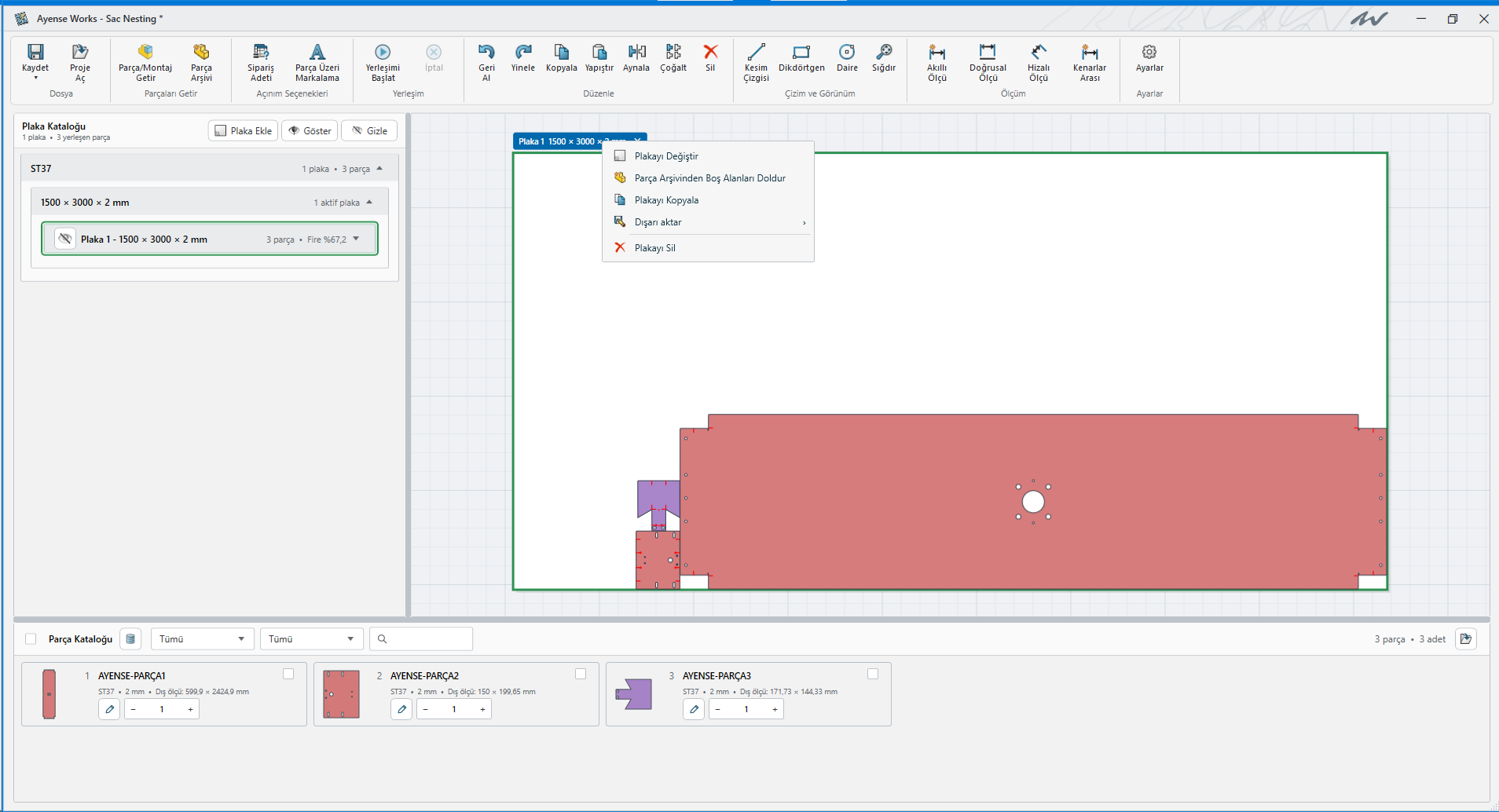The width and height of the screenshot is (1499, 812).
Task: Click the Plaka Ekle button
Action: (243, 130)
